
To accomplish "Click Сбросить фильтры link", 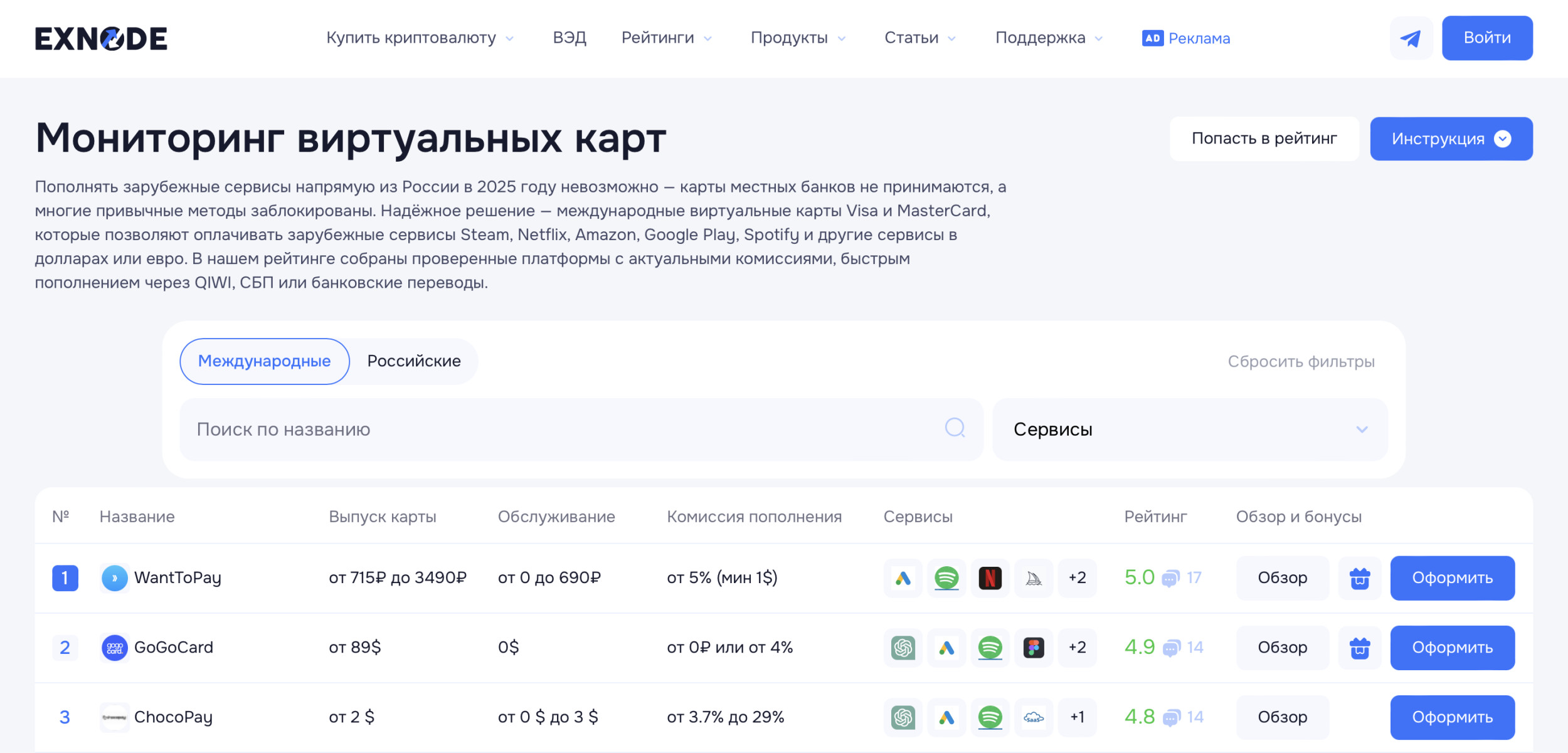I will pos(1301,362).
